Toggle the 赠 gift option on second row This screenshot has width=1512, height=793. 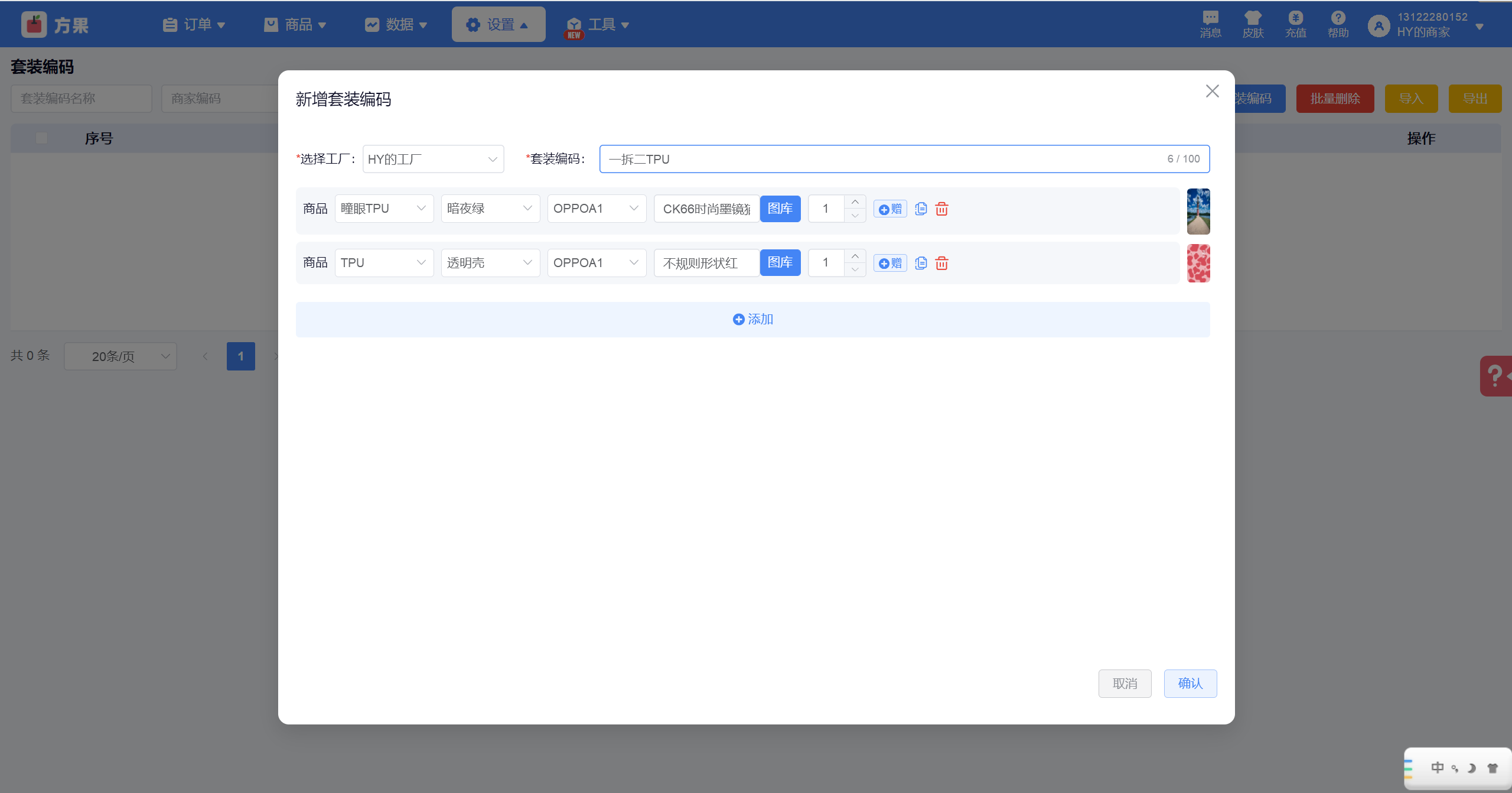[x=890, y=263]
